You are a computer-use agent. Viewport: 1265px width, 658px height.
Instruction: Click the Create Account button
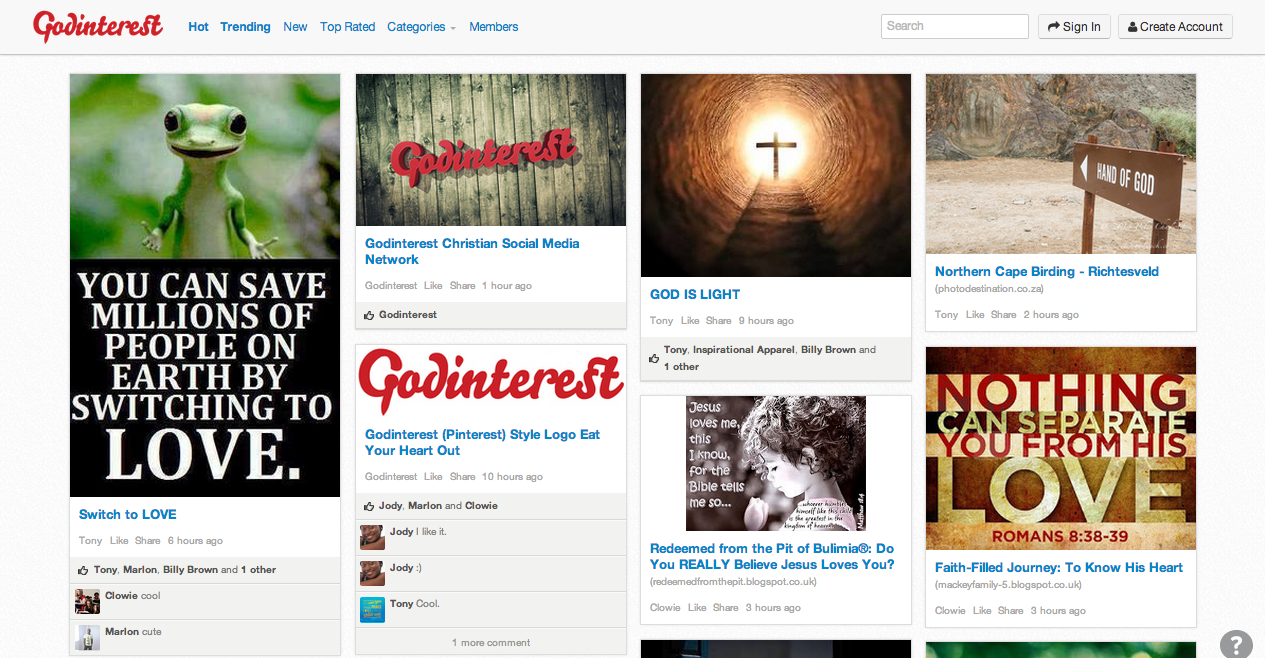pos(1175,27)
